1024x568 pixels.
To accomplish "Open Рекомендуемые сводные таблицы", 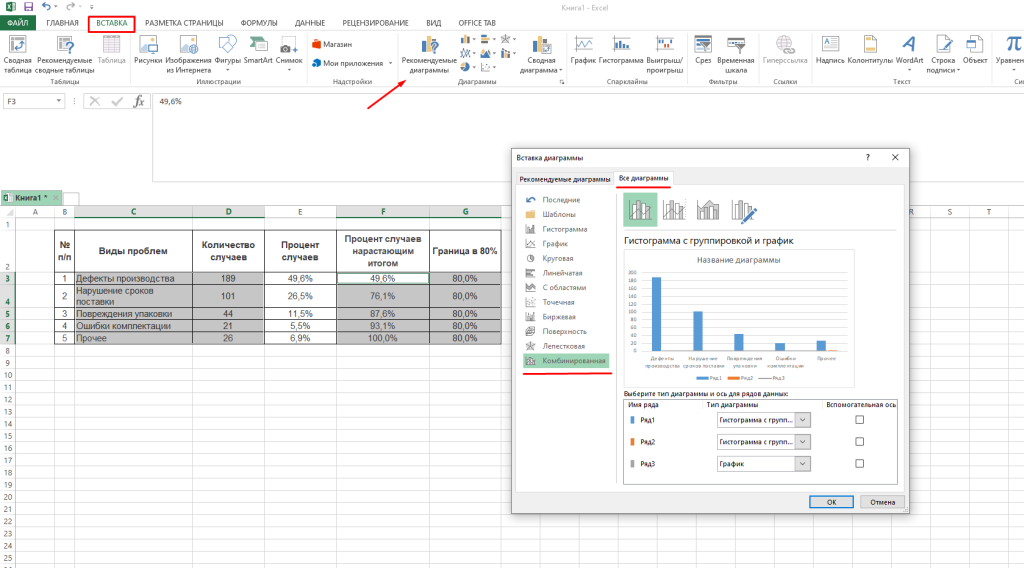I will click(64, 54).
